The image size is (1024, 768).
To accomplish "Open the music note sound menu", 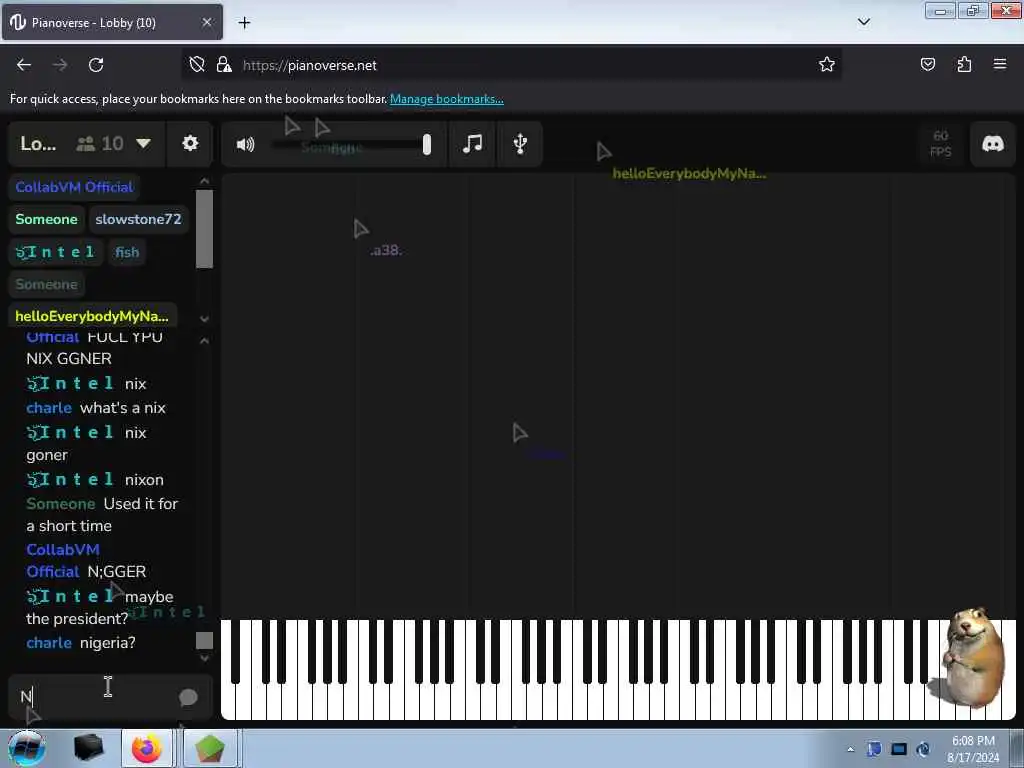I will click(472, 143).
